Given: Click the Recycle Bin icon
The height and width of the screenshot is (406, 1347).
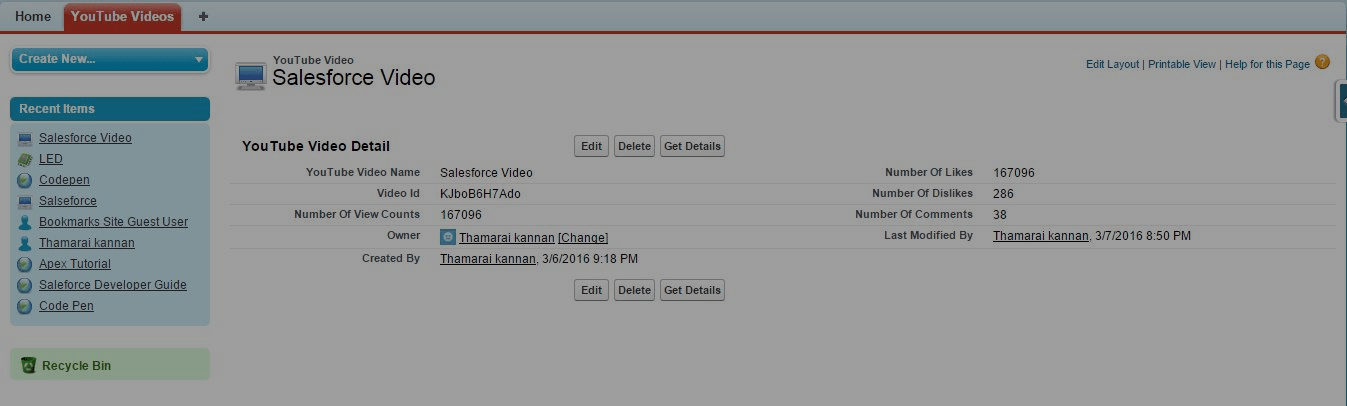Looking at the screenshot, I should (x=28, y=365).
